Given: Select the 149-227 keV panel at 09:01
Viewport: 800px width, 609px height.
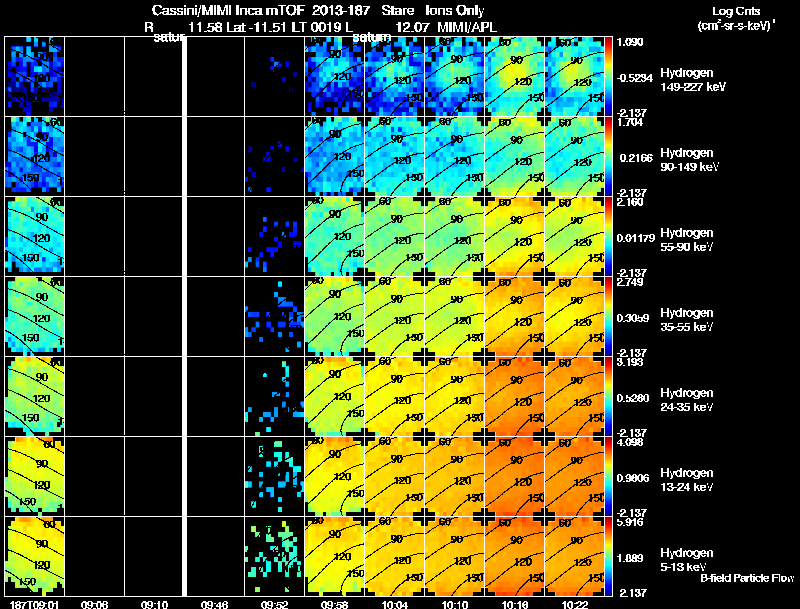Looking at the screenshot, I should tap(35, 76).
